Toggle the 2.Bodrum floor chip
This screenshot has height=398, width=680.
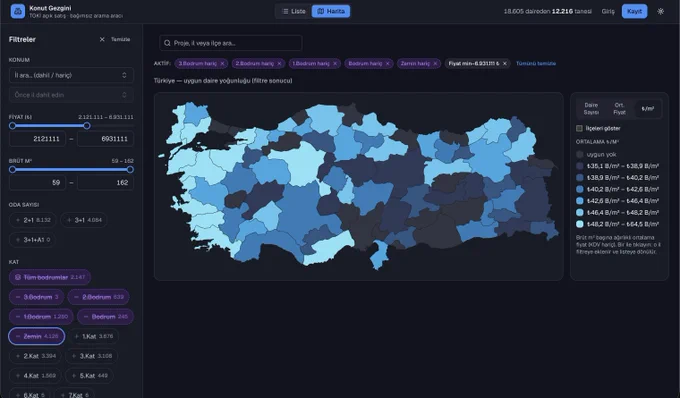point(98,297)
